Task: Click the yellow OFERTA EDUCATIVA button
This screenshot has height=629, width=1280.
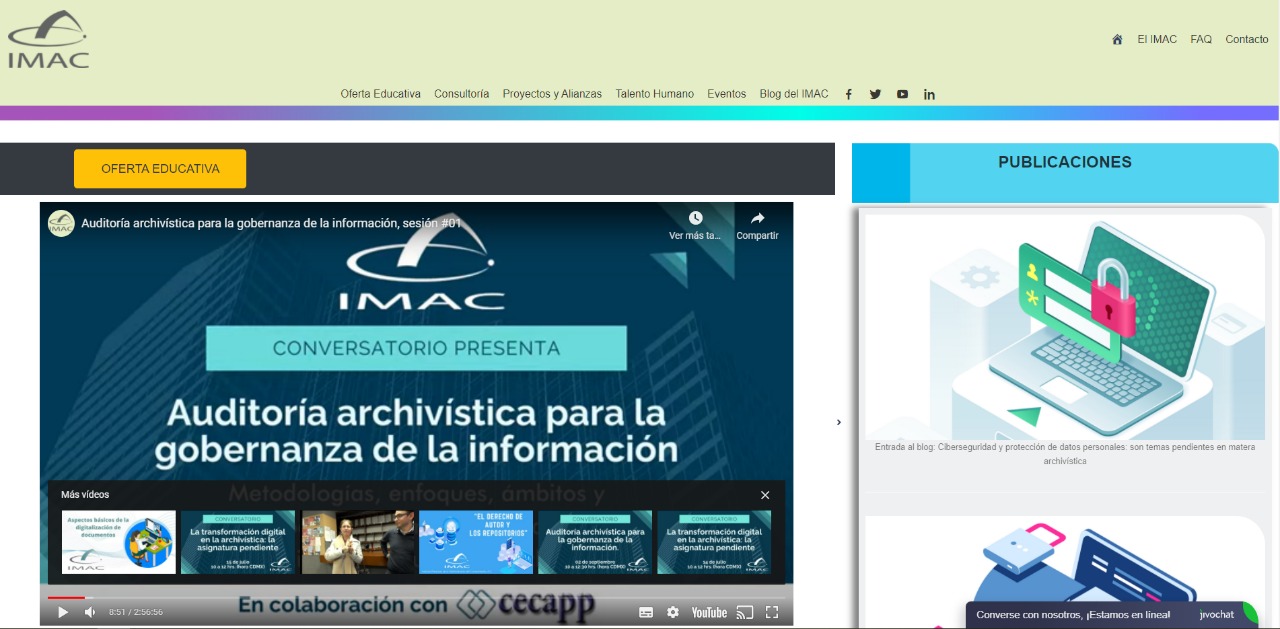Action: [x=160, y=169]
